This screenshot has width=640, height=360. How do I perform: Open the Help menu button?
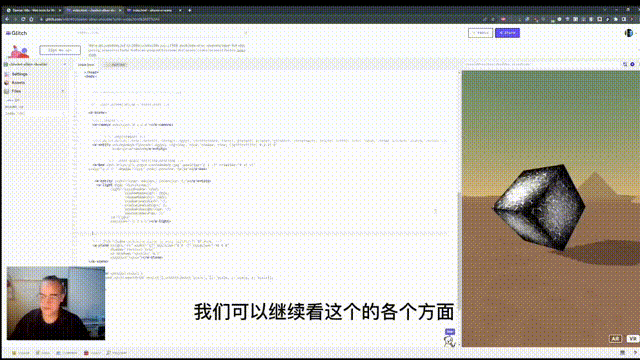point(480,33)
